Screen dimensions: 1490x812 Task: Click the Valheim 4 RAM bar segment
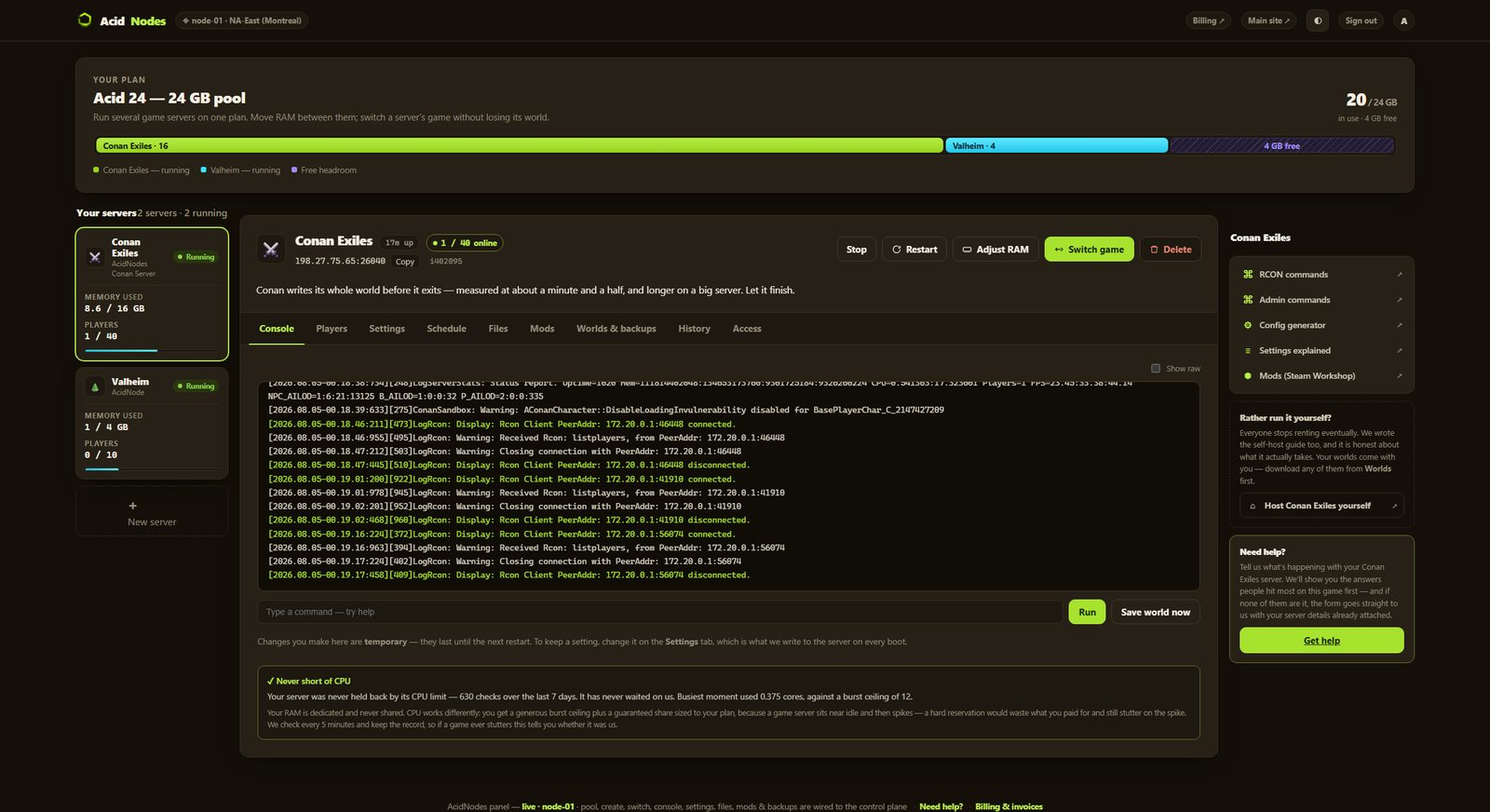tap(1057, 145)
